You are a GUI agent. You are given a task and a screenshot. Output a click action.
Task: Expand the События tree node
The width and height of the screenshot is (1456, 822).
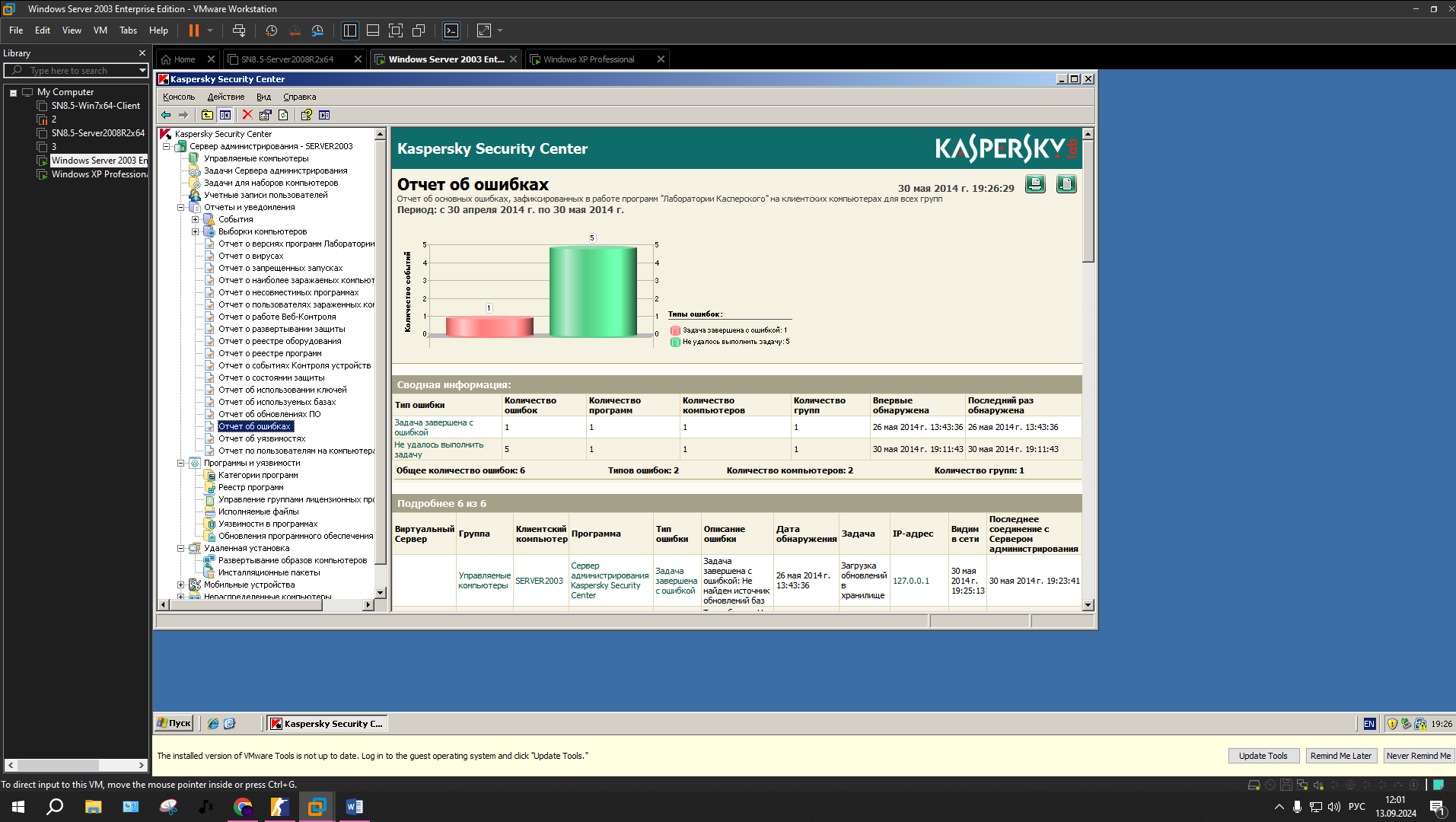[195, 219]
